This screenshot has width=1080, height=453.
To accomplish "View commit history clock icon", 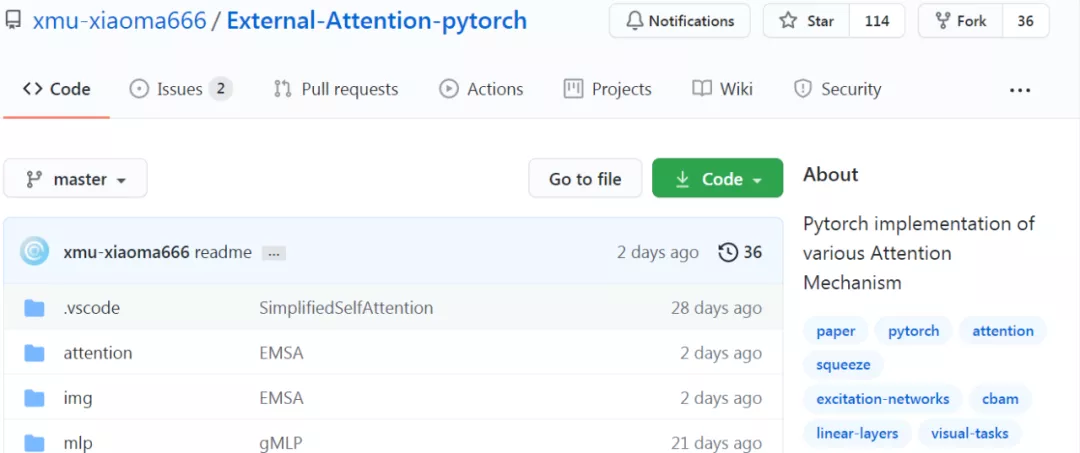I will pyautogui.click(x=728, y=253).
